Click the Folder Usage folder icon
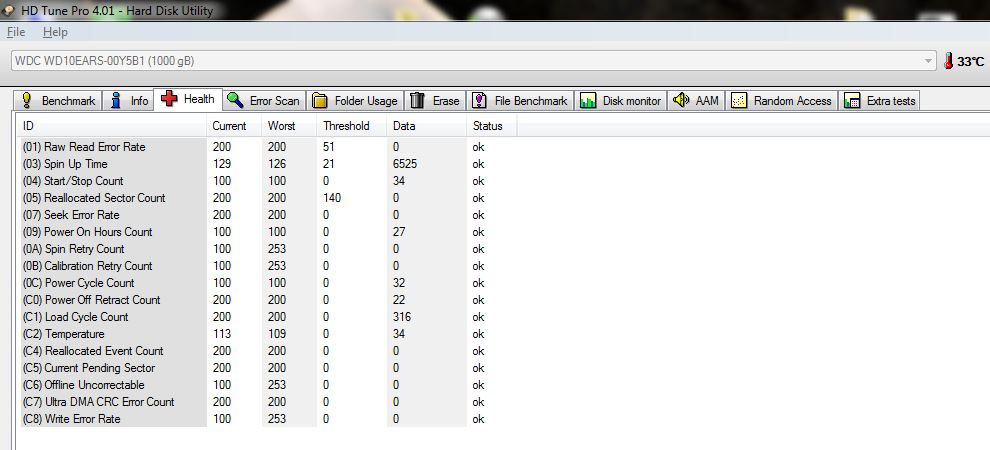This screenshot has height=450, width=990. [x=320, y=100]
